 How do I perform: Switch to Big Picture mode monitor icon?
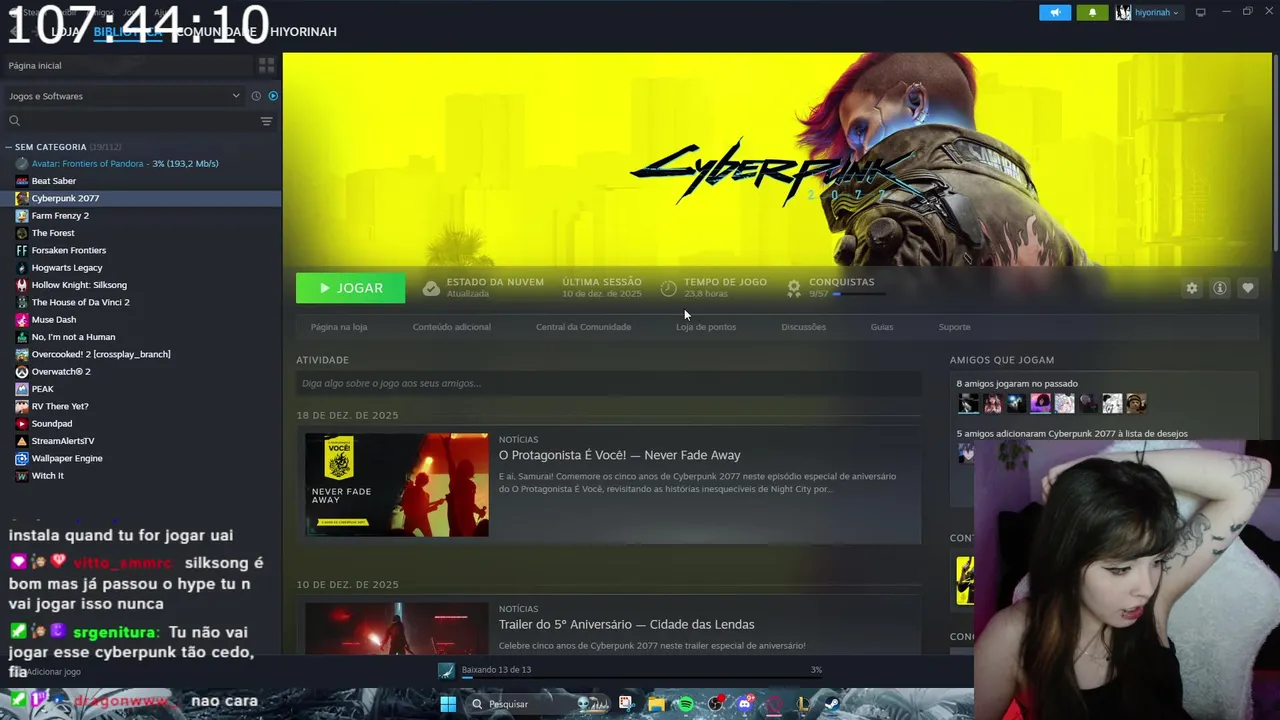[x=1201, y=13]
